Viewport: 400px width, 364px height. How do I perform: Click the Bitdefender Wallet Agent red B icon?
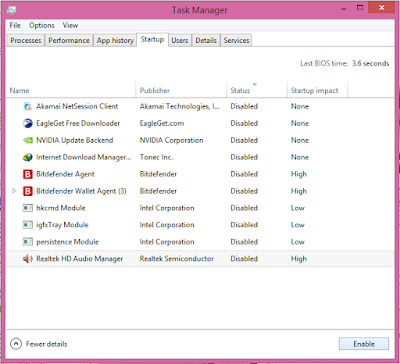(28, 191)
